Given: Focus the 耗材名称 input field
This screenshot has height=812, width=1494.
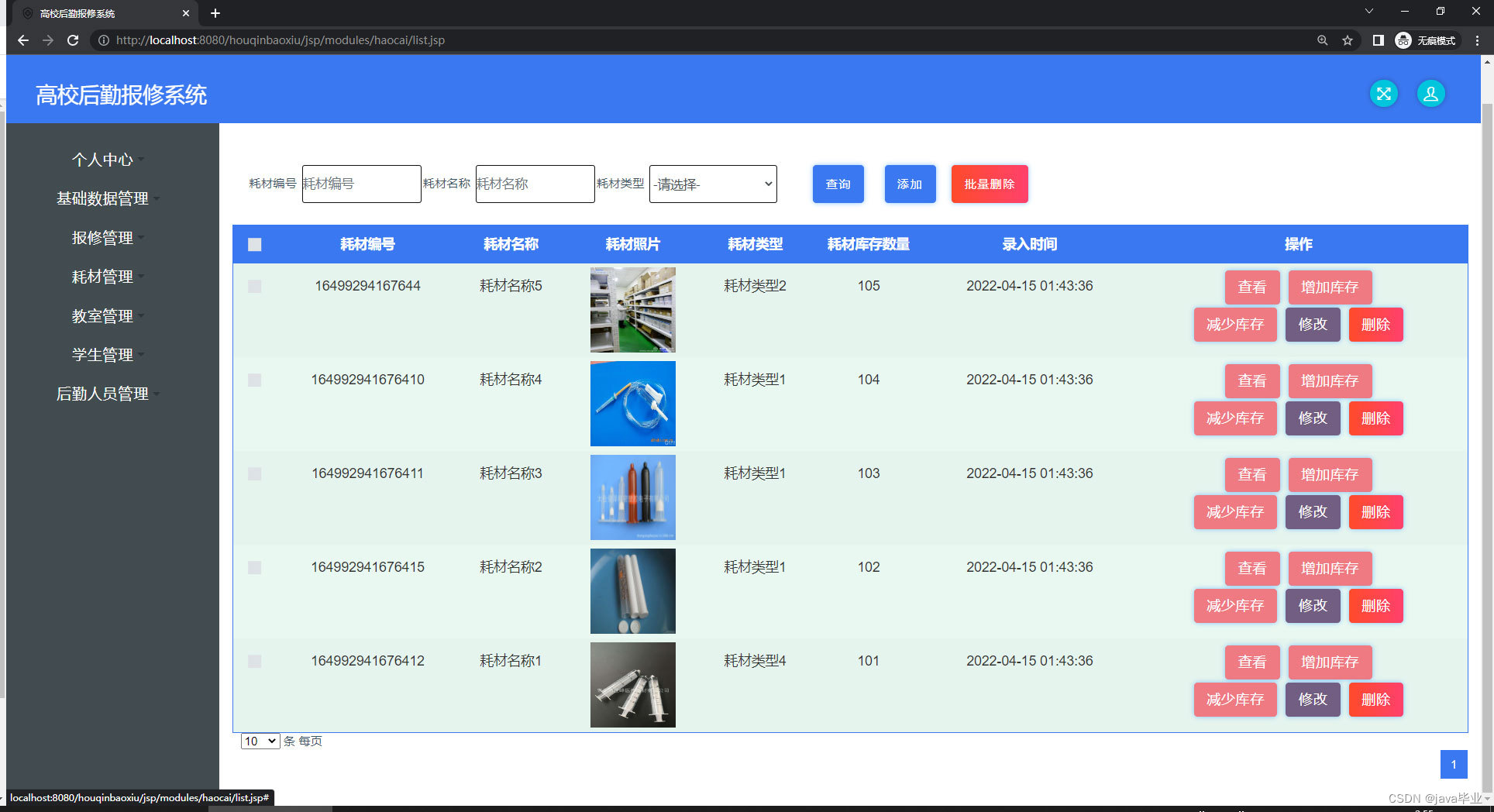Looking at the screenshot, I should pyautogui.click(x=535, y=184).
